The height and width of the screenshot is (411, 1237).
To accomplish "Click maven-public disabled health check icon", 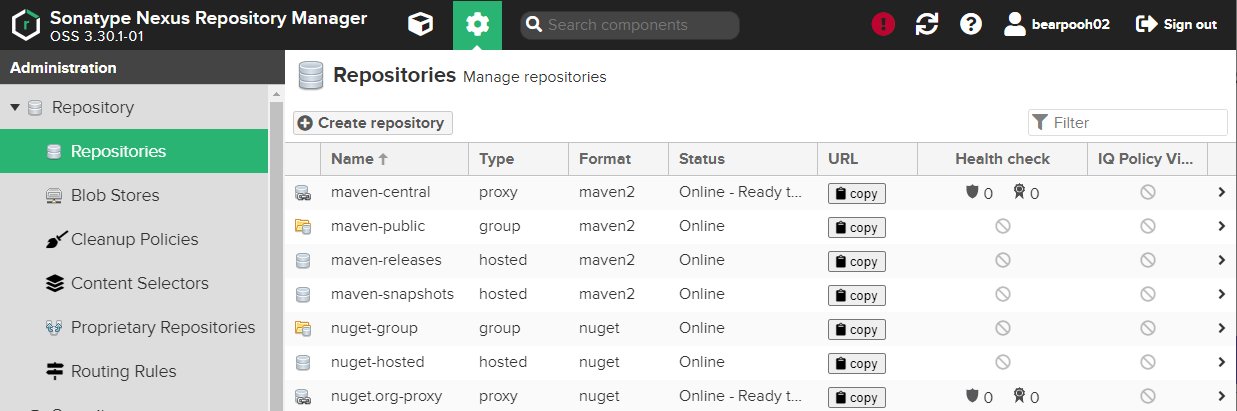I will click(x=1002, y=227).
